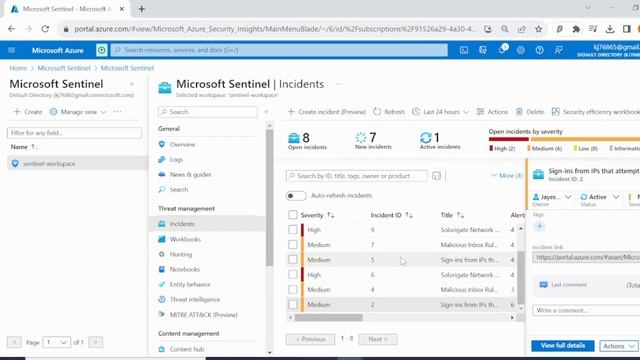Open Cloud Shell from the top bar

(x=464, y=50)
